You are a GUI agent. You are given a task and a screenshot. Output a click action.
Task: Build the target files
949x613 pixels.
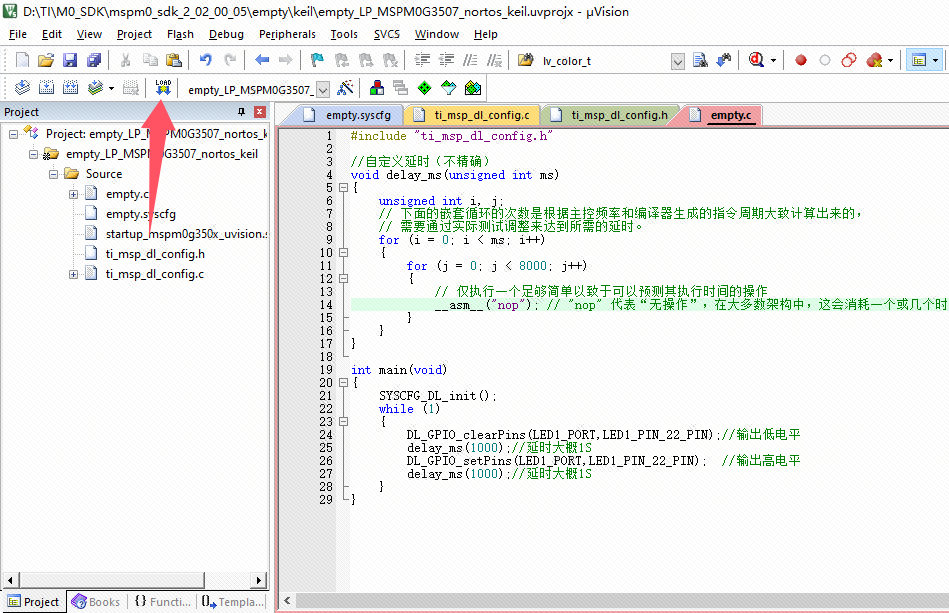(47, 88)
